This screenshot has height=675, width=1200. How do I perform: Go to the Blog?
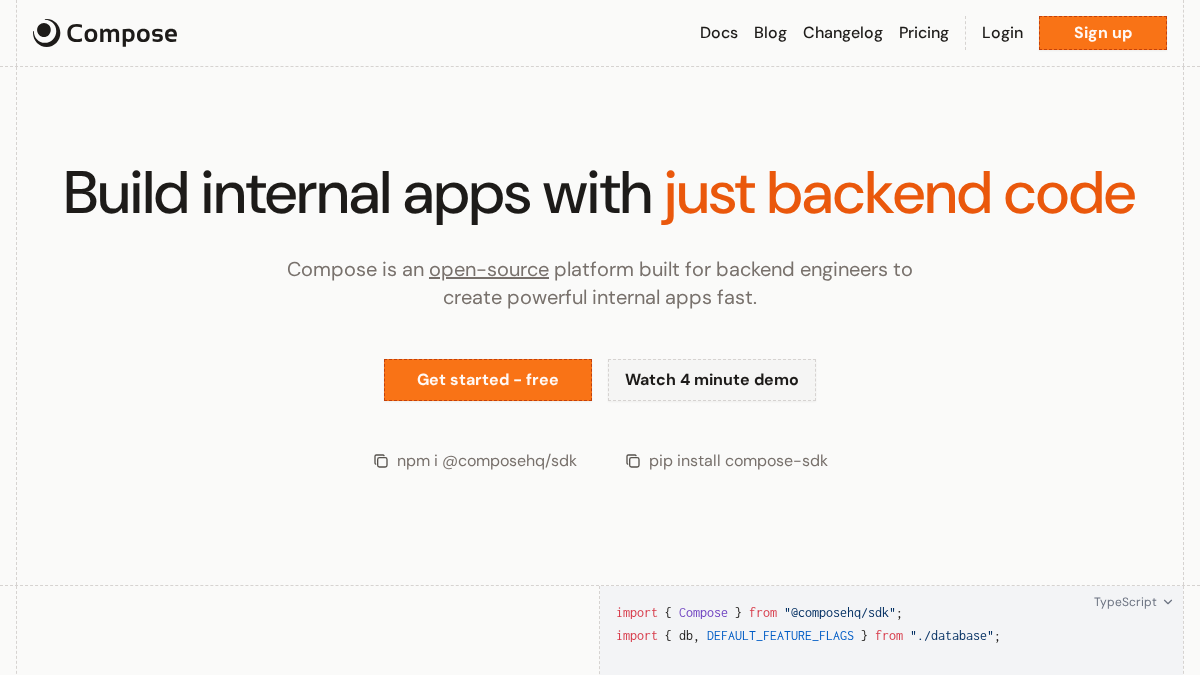770,33
